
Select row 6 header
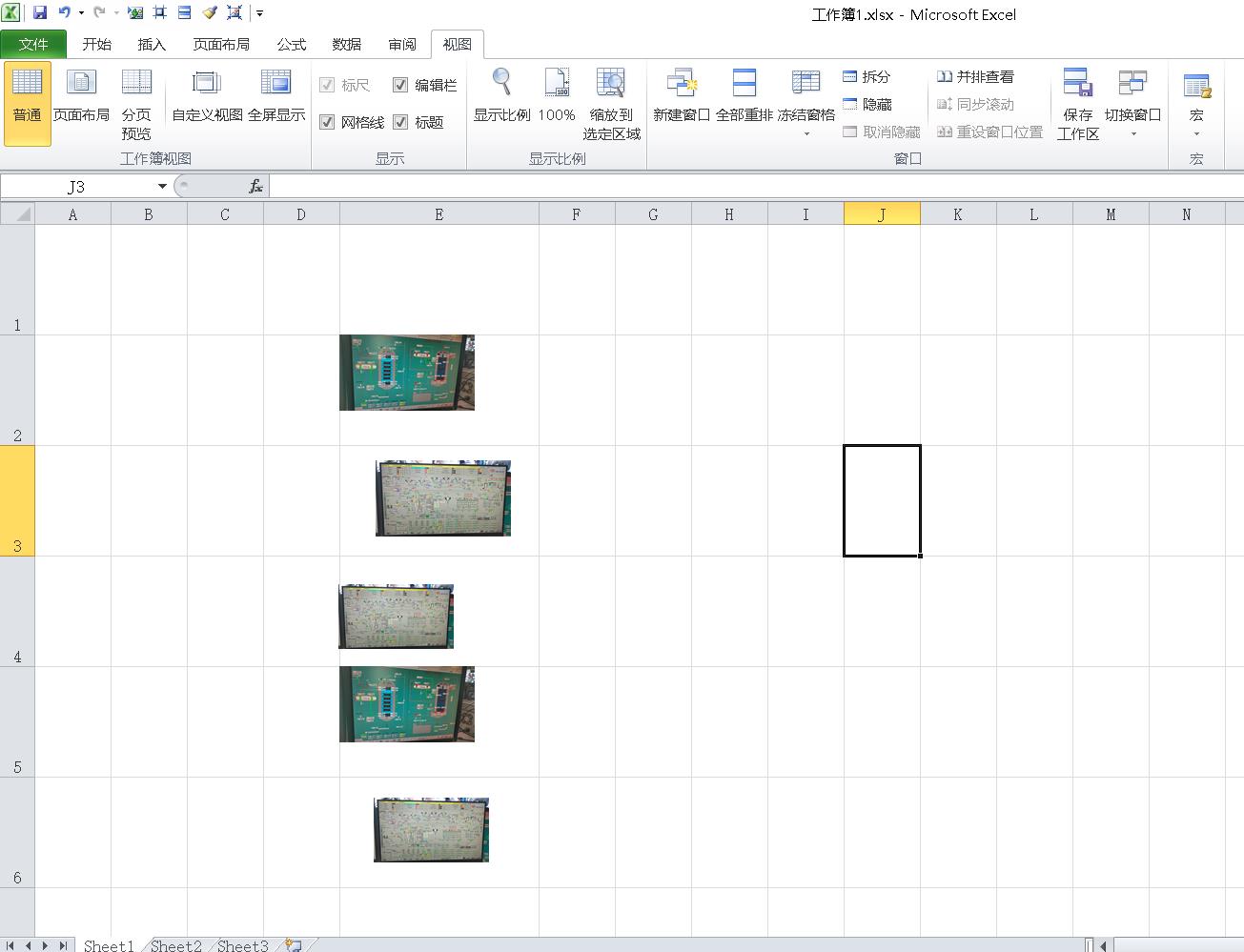coord(17,832)
